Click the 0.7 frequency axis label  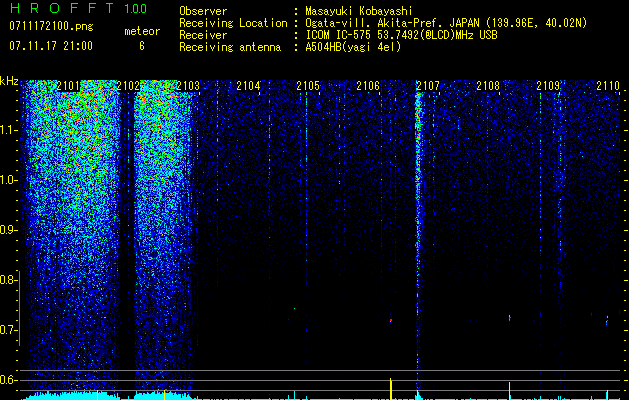(9, 330)
